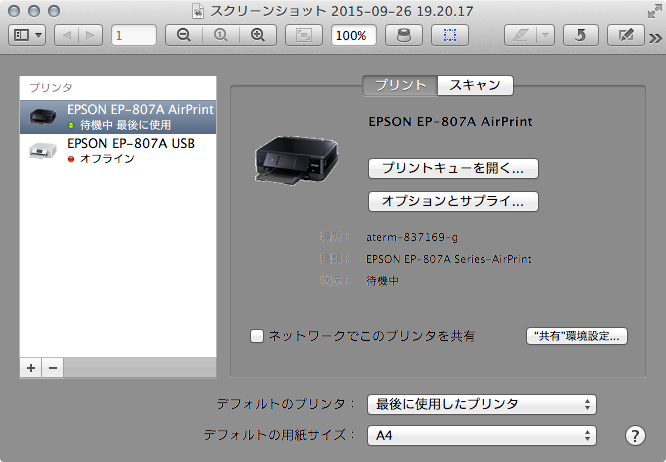
Task: Open the print queue with プリントキューを開く
Action: 453,168
